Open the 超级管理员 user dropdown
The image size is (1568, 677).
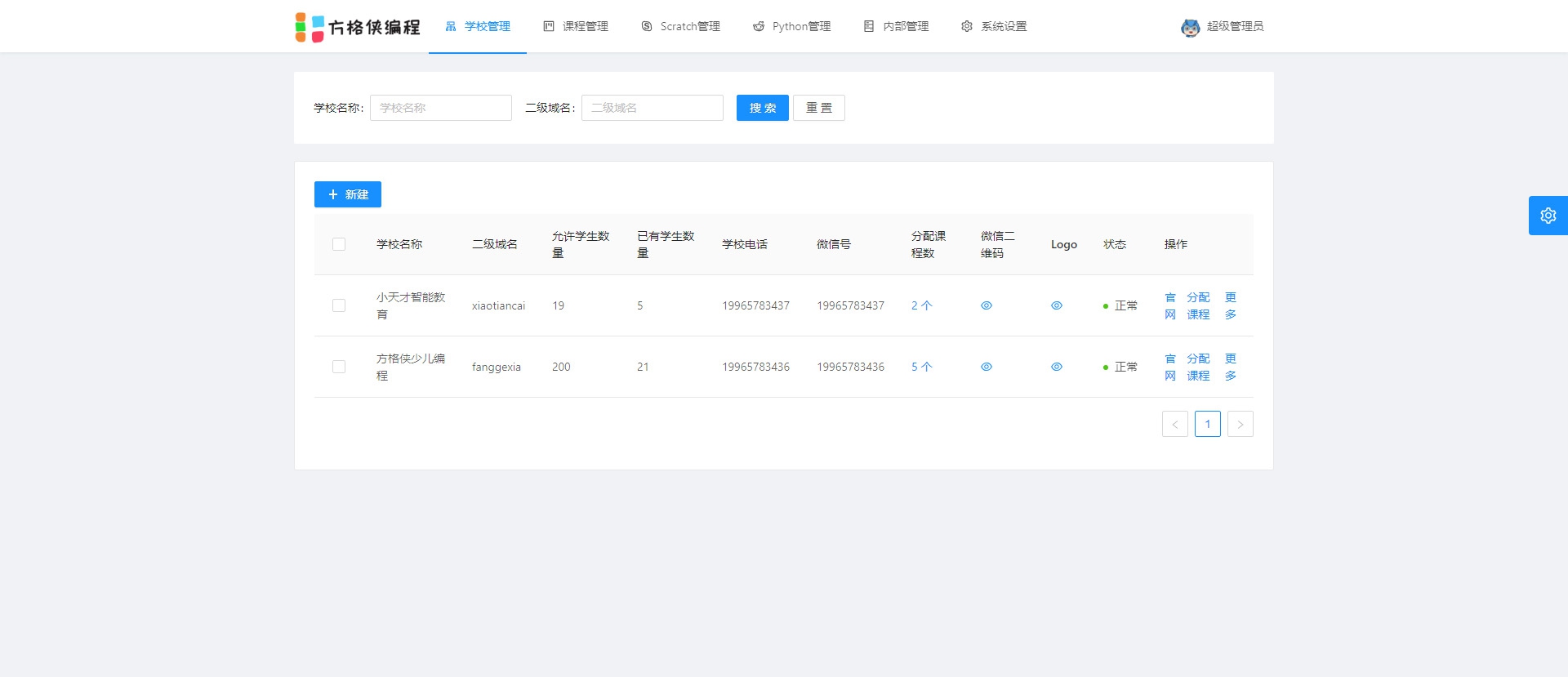pos(1234,27)
